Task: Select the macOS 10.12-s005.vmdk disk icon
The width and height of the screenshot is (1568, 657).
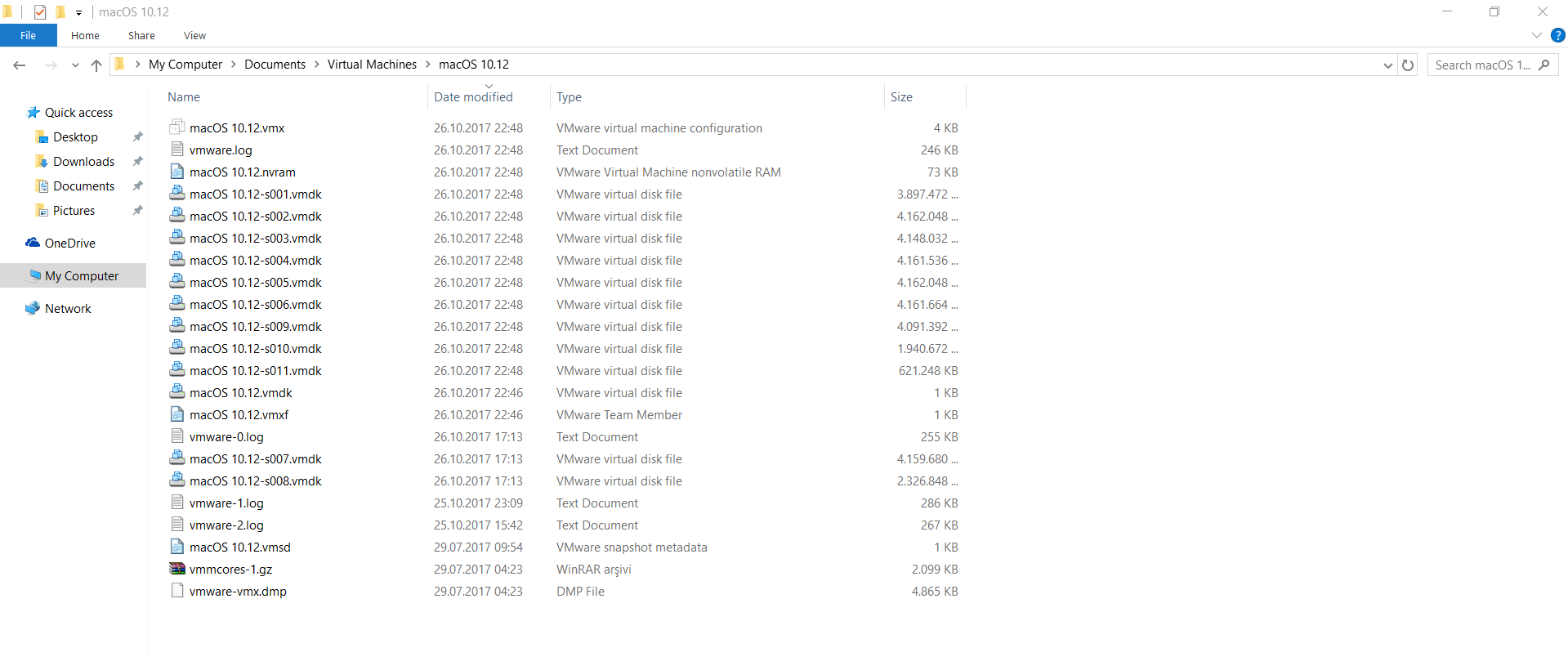Action: (x=177, y=281)
